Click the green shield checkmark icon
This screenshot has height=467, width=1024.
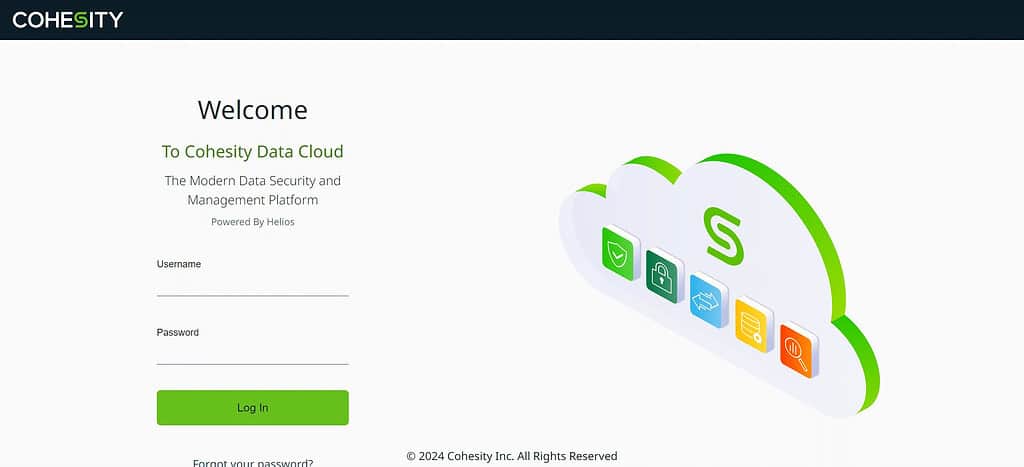[620, 253]
